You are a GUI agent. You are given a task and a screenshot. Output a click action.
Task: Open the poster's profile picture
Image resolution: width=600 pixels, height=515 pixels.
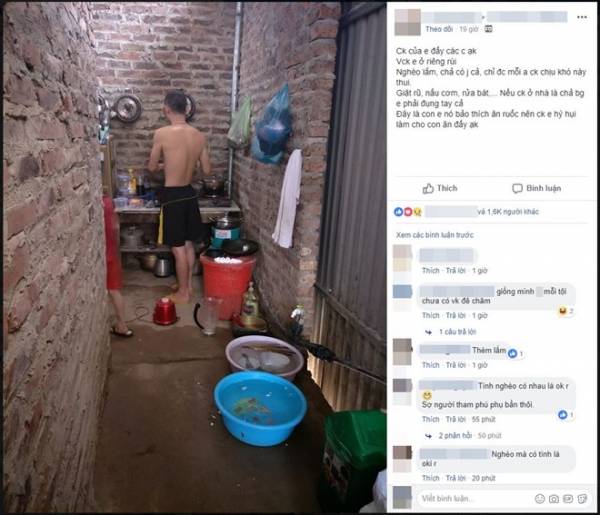tap(408, 23)
